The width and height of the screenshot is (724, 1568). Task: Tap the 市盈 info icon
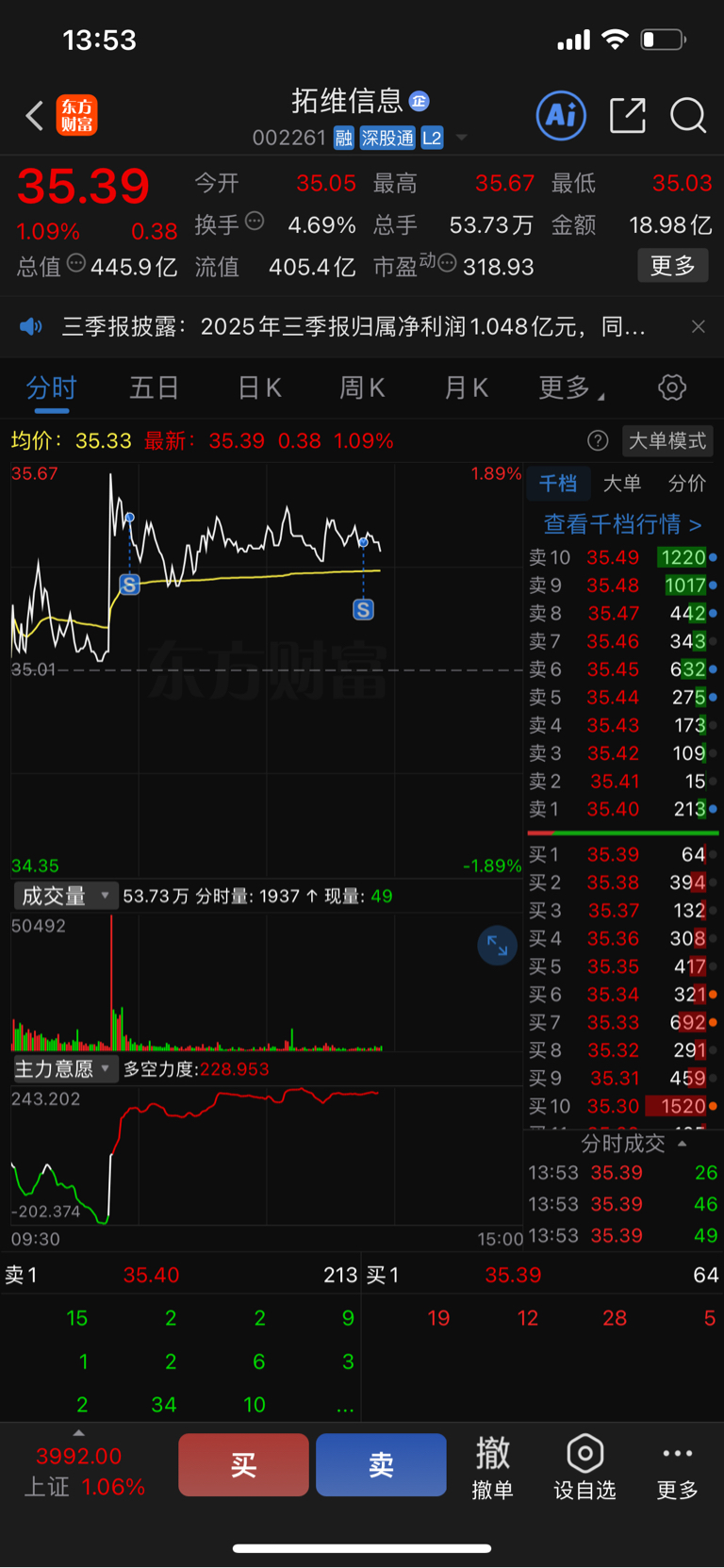coord(448,263)
